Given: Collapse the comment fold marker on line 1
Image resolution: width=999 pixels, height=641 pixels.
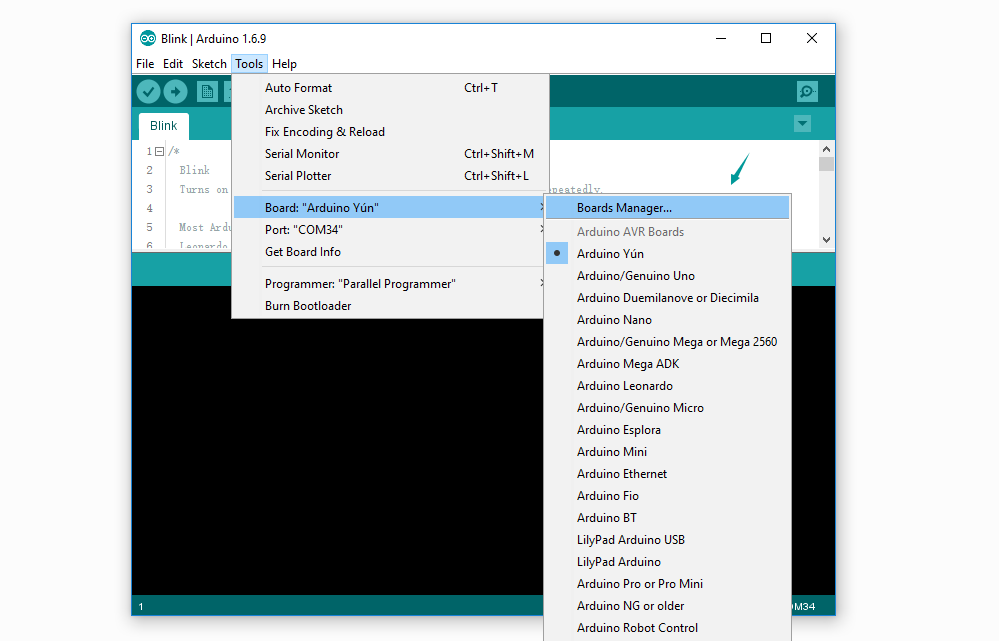Looking at the screenshot, I should pyautogui.click(x=159, y=152).
